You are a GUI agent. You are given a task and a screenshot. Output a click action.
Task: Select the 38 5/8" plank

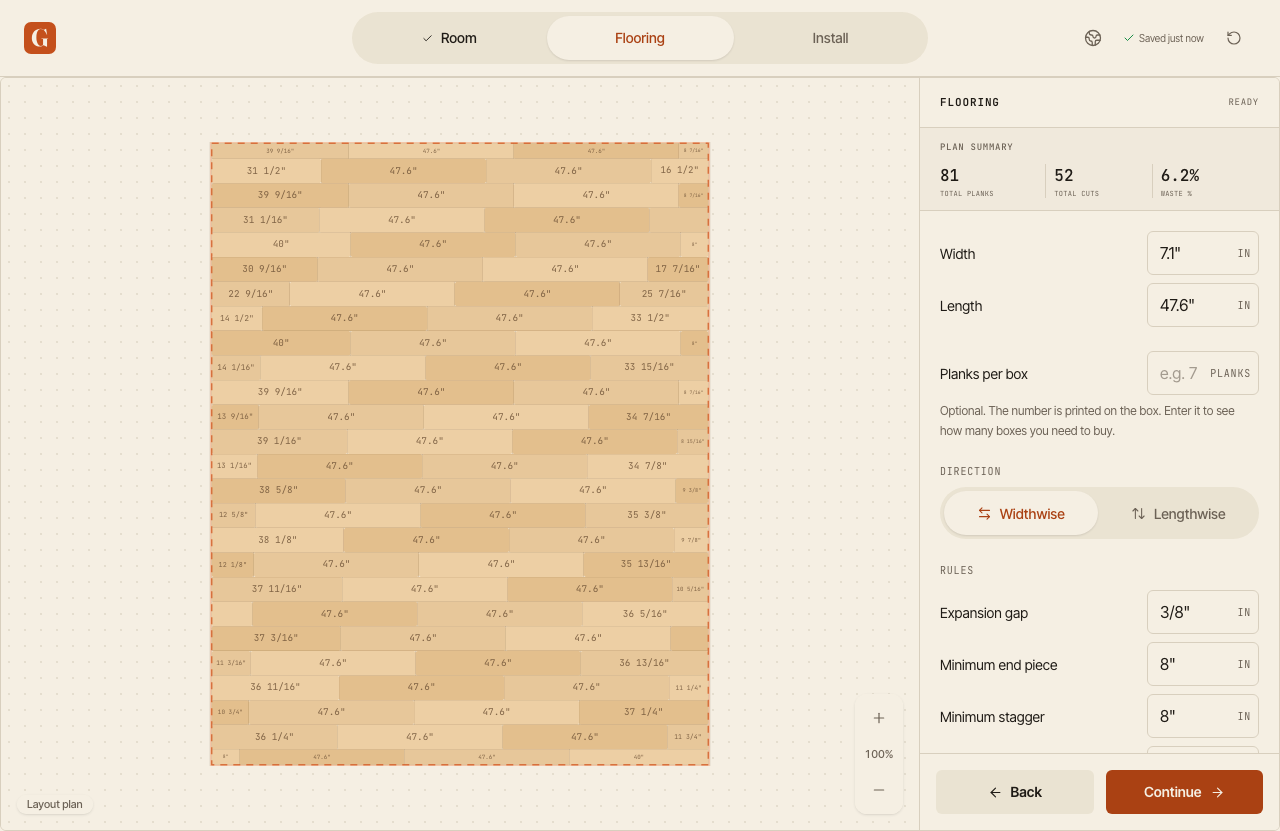tap(278, 490)
